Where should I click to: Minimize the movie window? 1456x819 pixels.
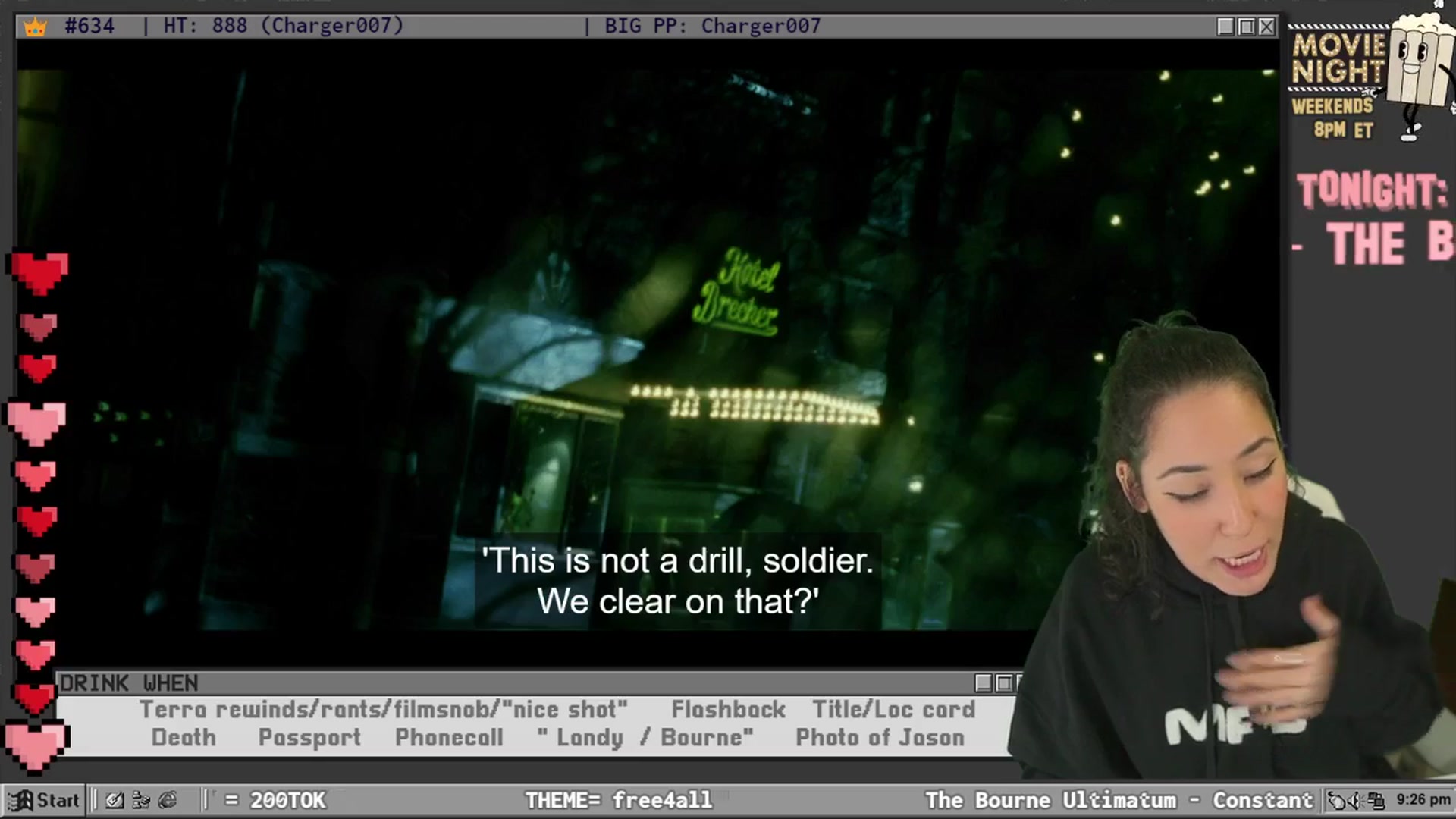tap(1225, 27)
